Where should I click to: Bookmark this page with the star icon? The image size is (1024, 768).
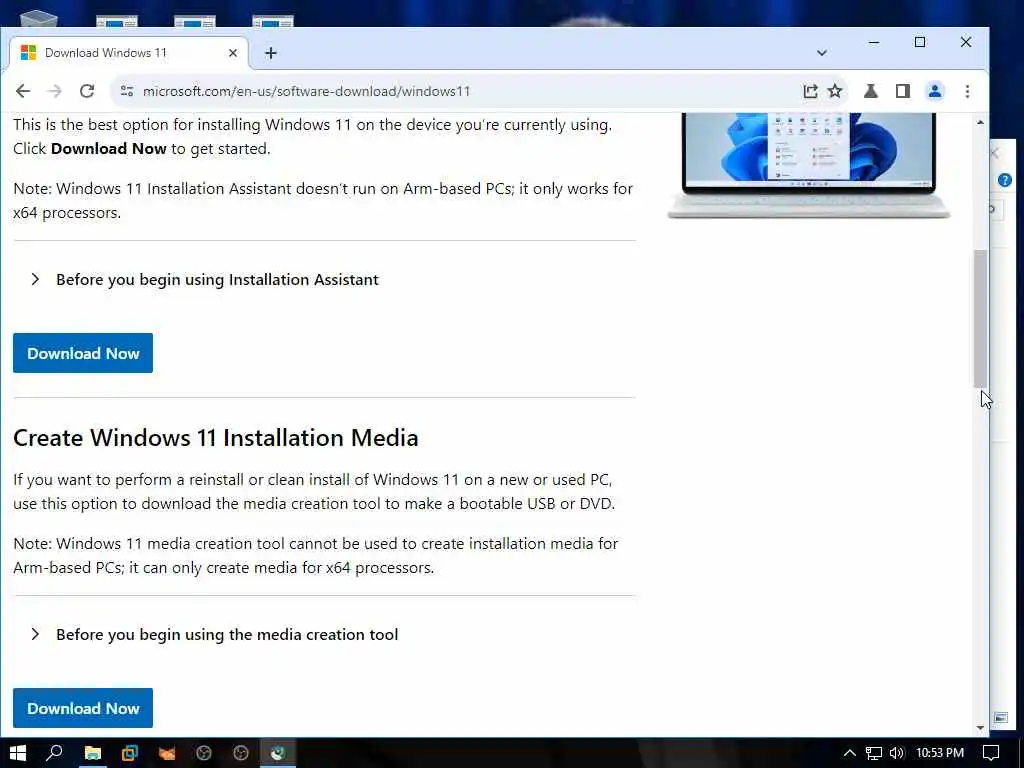[835, 91]
